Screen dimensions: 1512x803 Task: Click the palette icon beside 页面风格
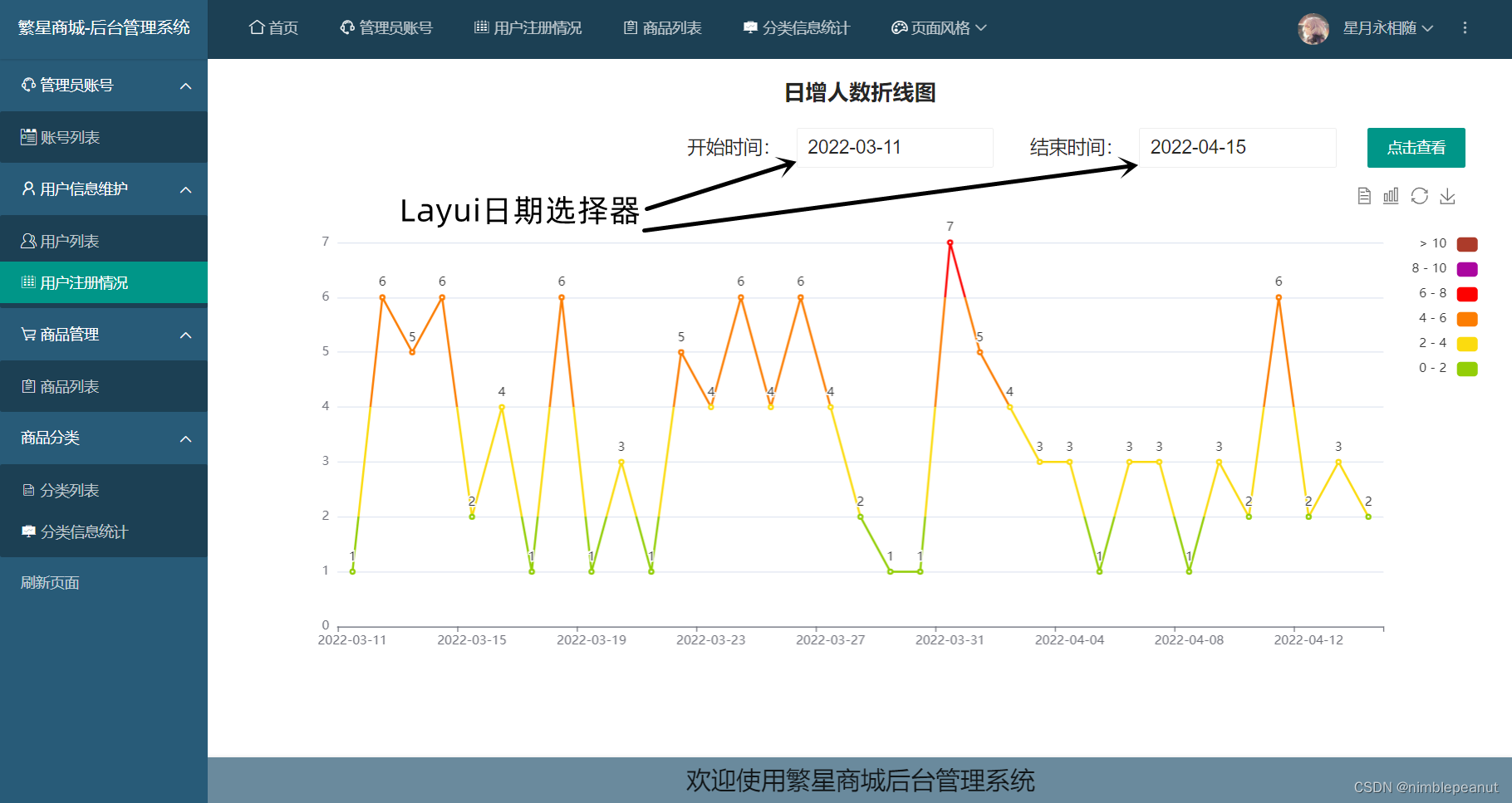click(x=899, y=27)
